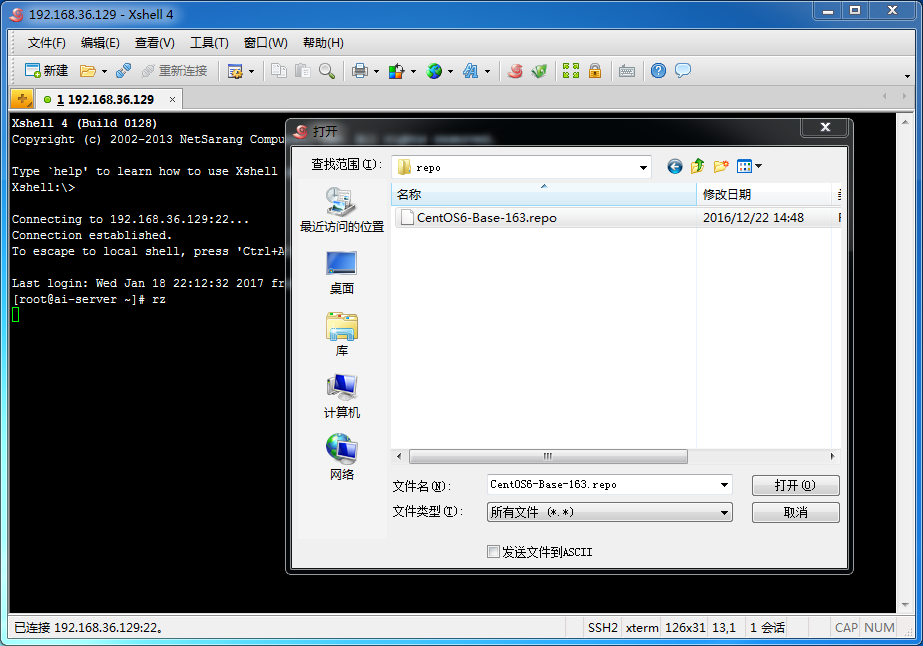The height and width of the screenshot is (646, 923).
Task: Open 网络 network shortcut
Action: click(342, 458)
